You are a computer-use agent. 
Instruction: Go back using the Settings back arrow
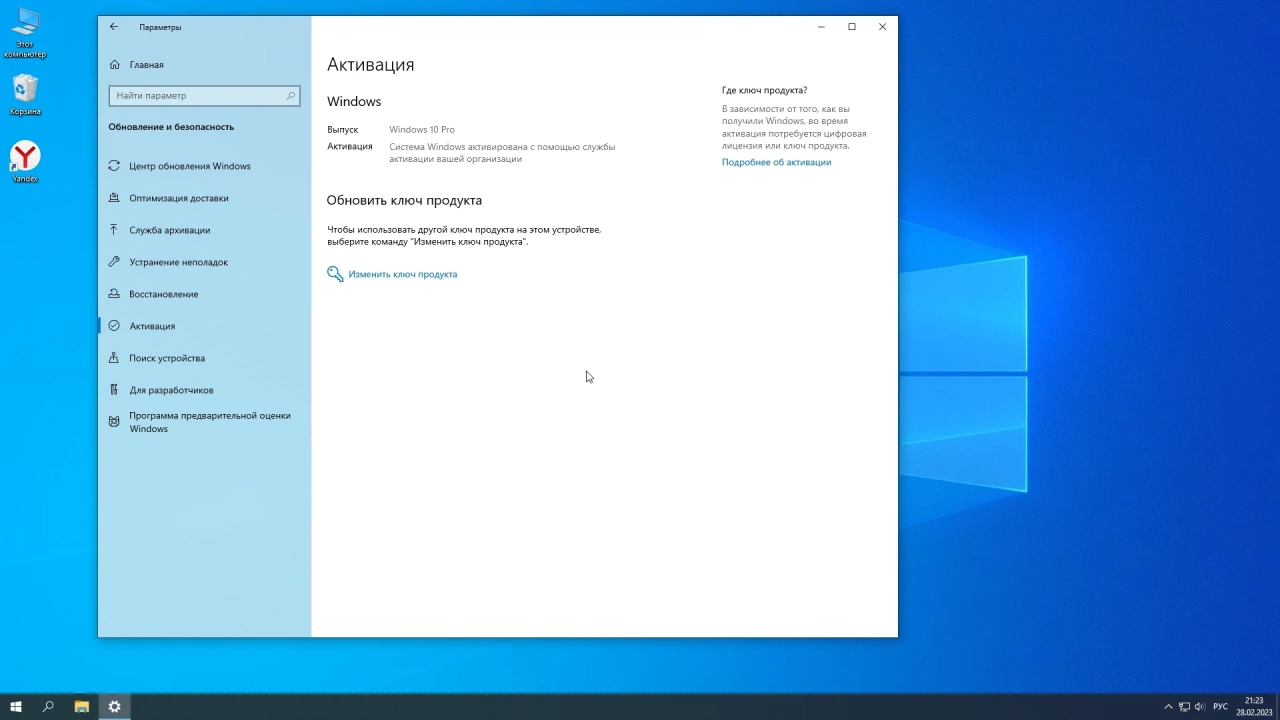113,27
